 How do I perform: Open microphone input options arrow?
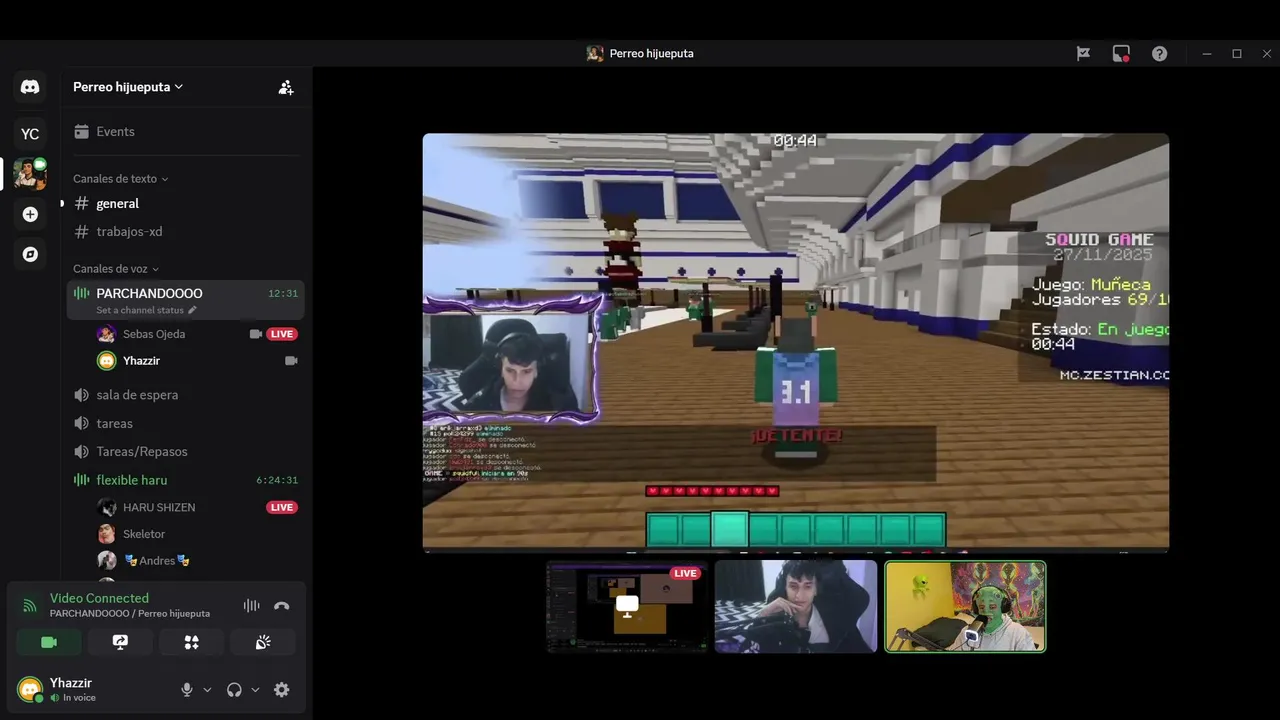pyautogui.click(x=207, y=690)
